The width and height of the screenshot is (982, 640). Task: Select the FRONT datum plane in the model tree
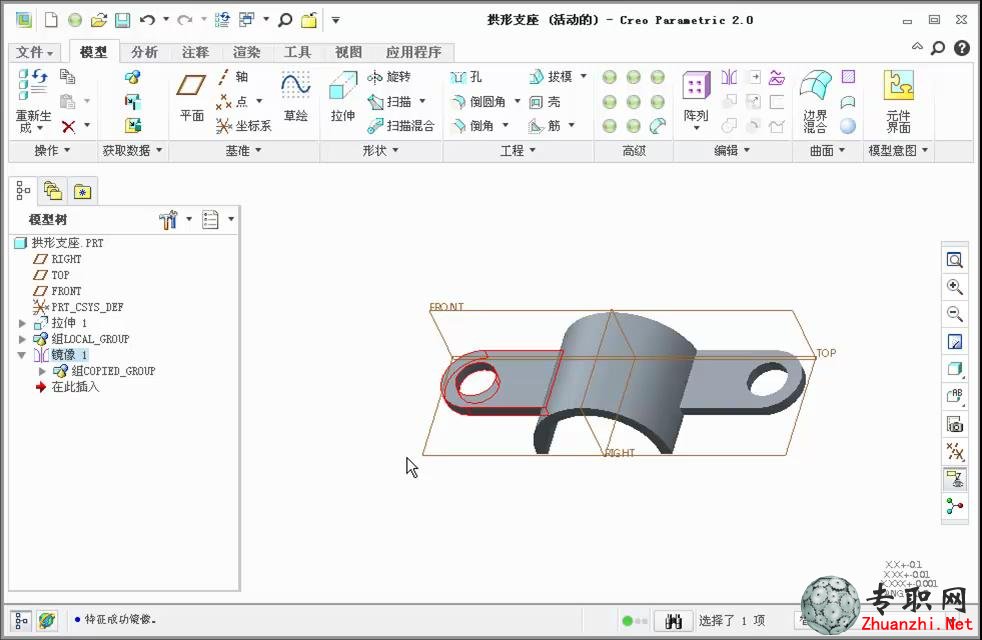coord(58,291)
